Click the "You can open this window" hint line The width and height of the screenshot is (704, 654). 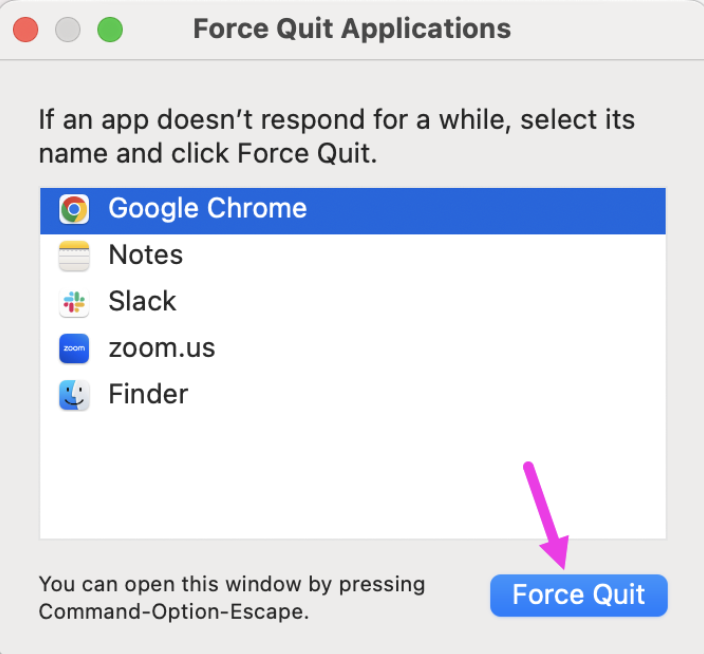[x=231, y=584]
